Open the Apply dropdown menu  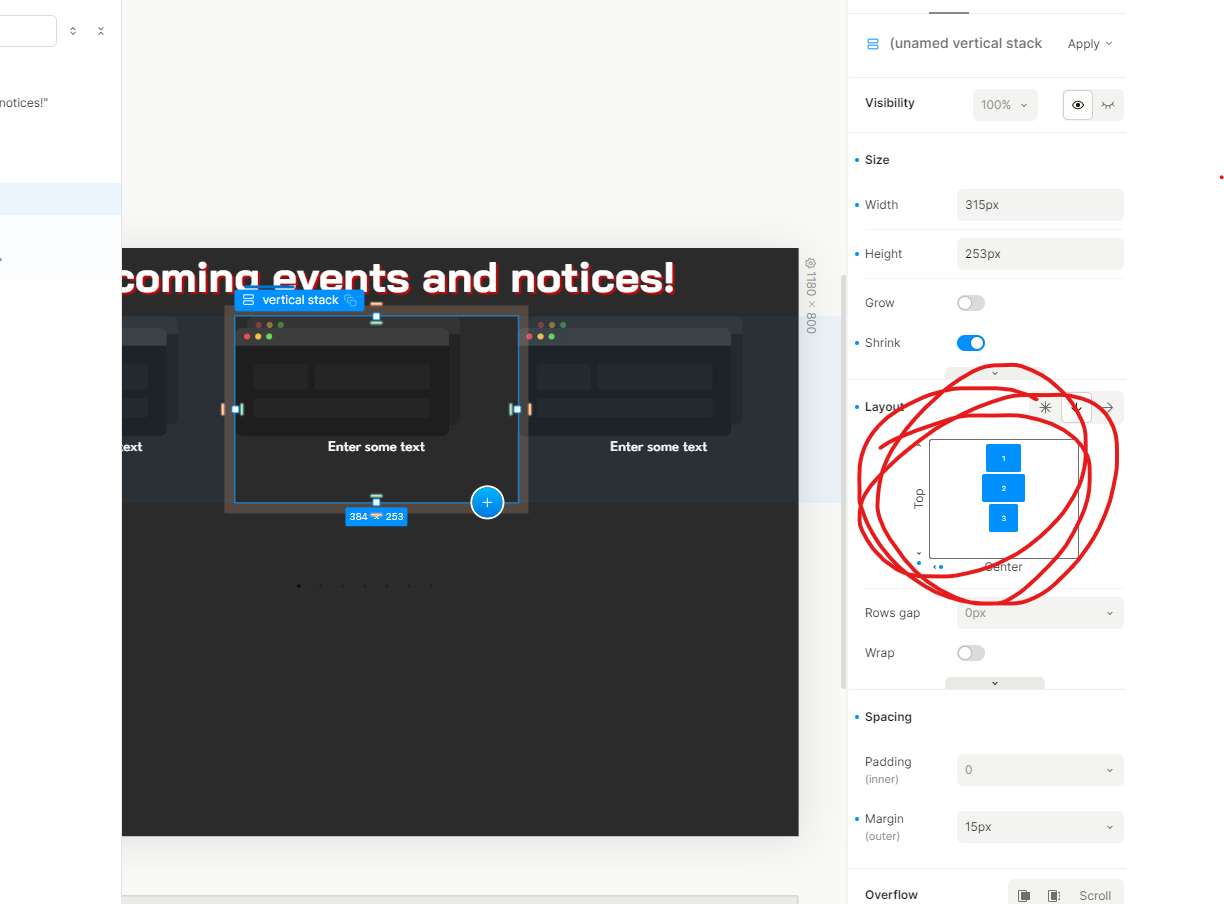pos(1089,44)
